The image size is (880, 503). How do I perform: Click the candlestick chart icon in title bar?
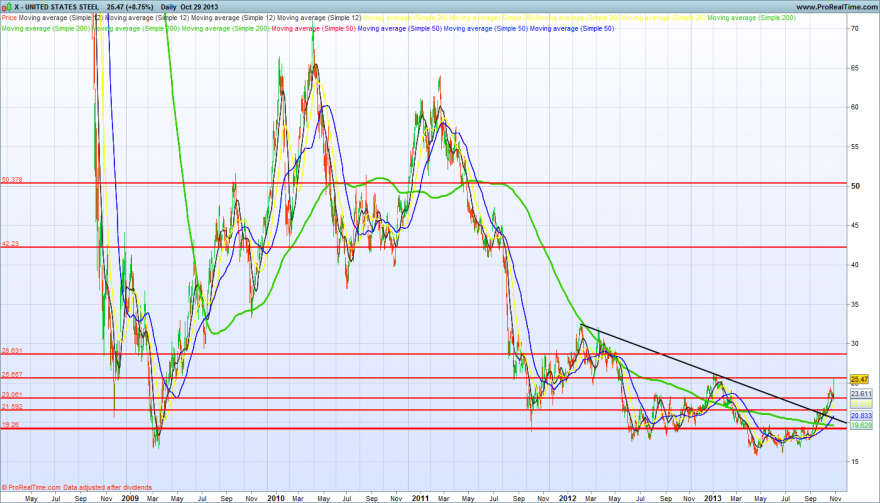(5, 7)
